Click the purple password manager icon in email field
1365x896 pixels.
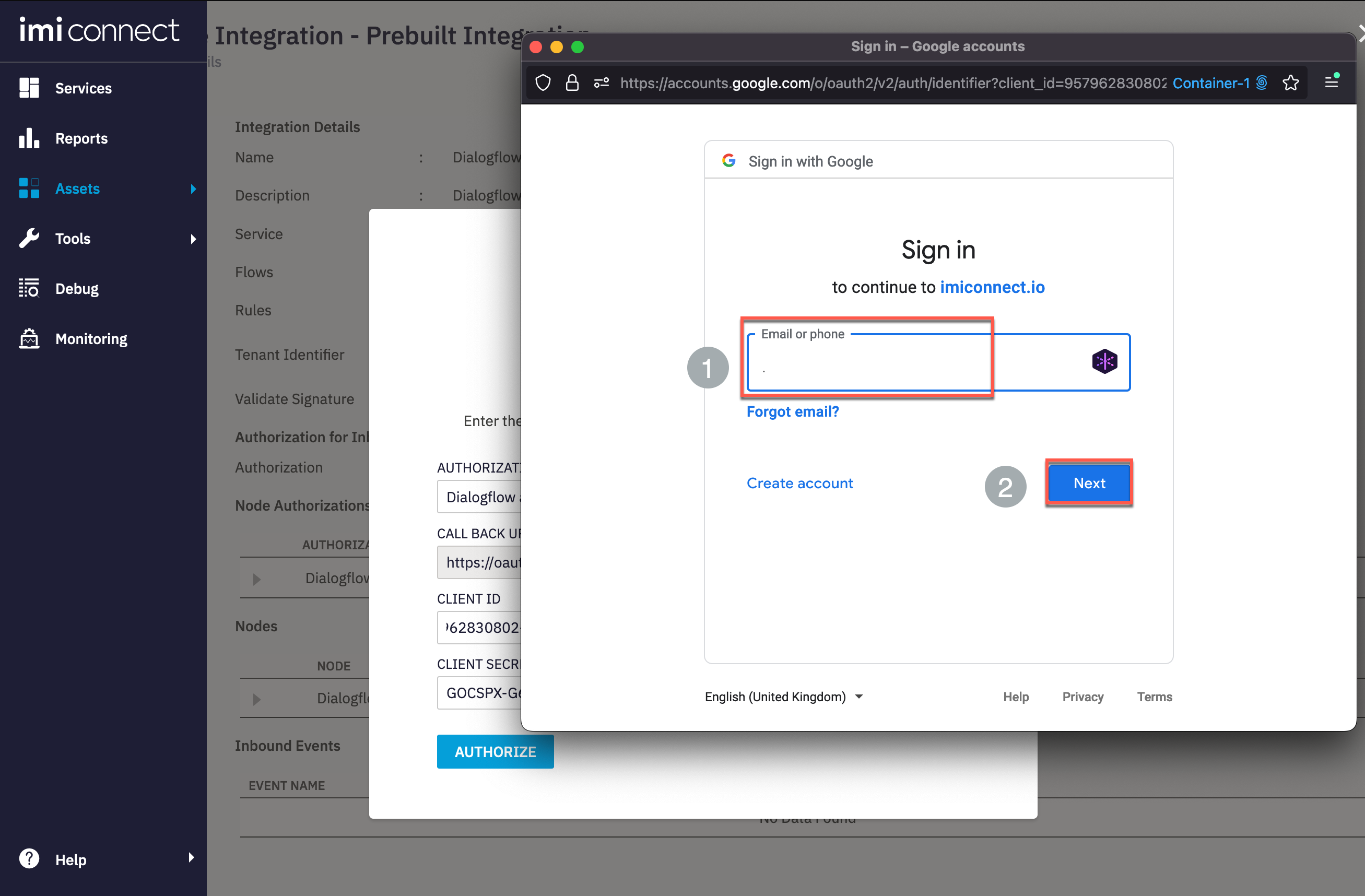coord(1104,361)
